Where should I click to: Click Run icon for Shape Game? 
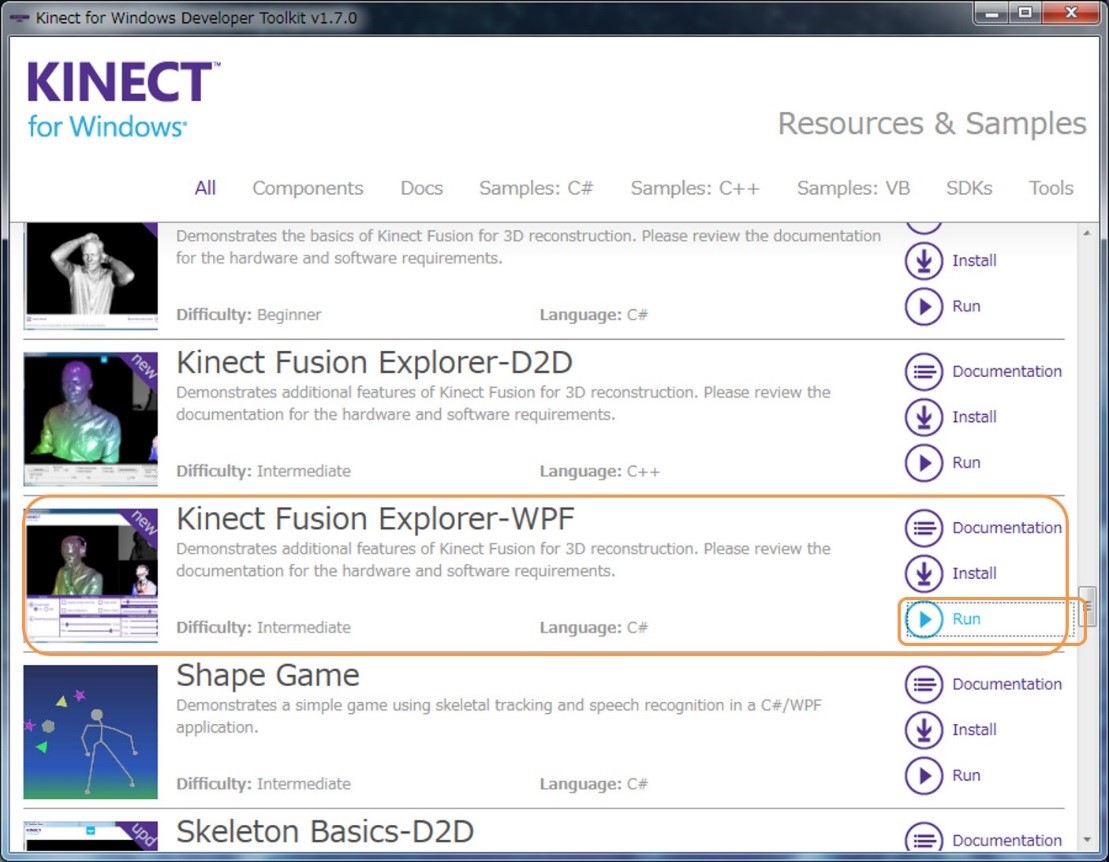click(924, 776)
